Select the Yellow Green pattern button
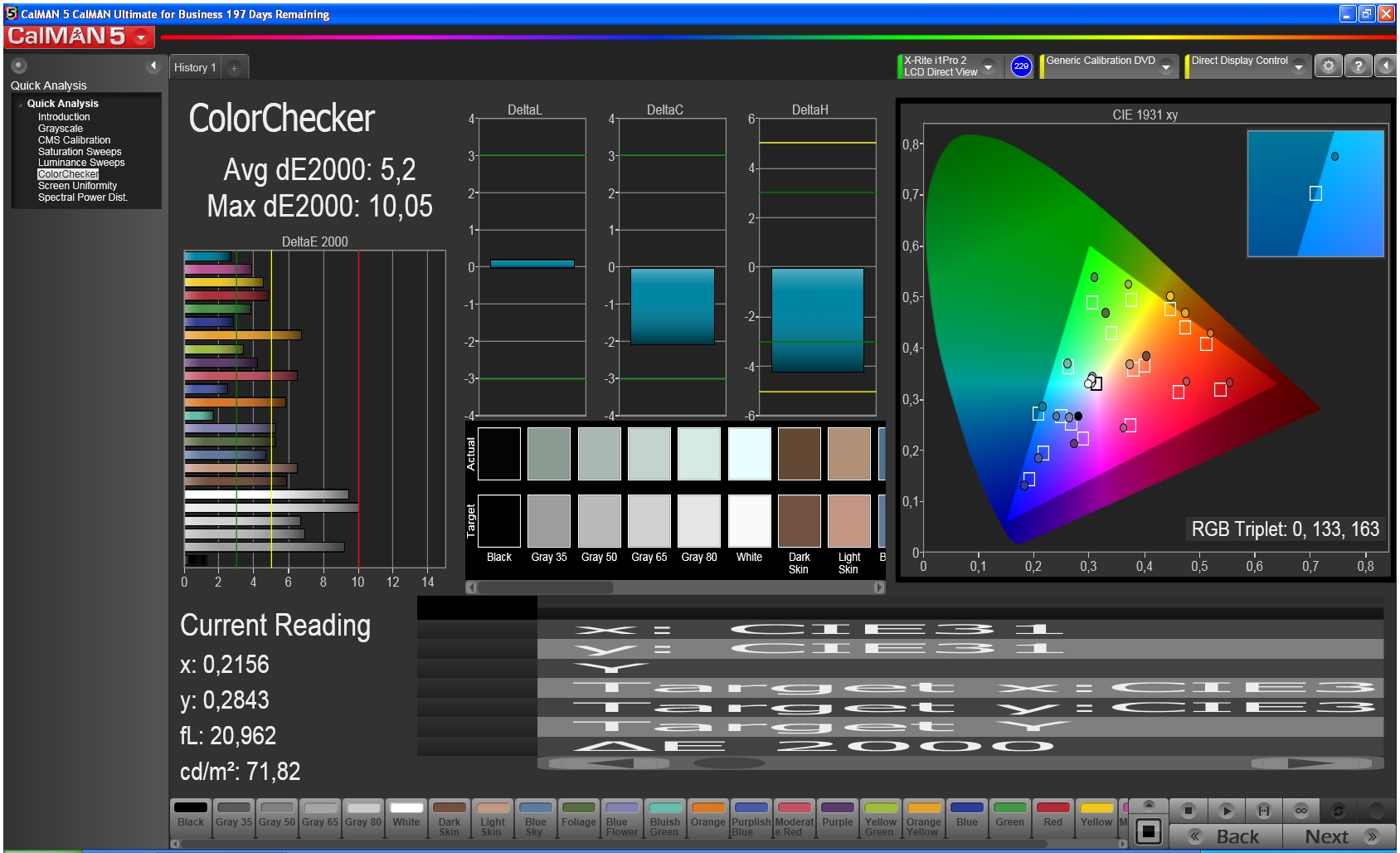This screenshot has height=853, width=1400. coord(881,817)
